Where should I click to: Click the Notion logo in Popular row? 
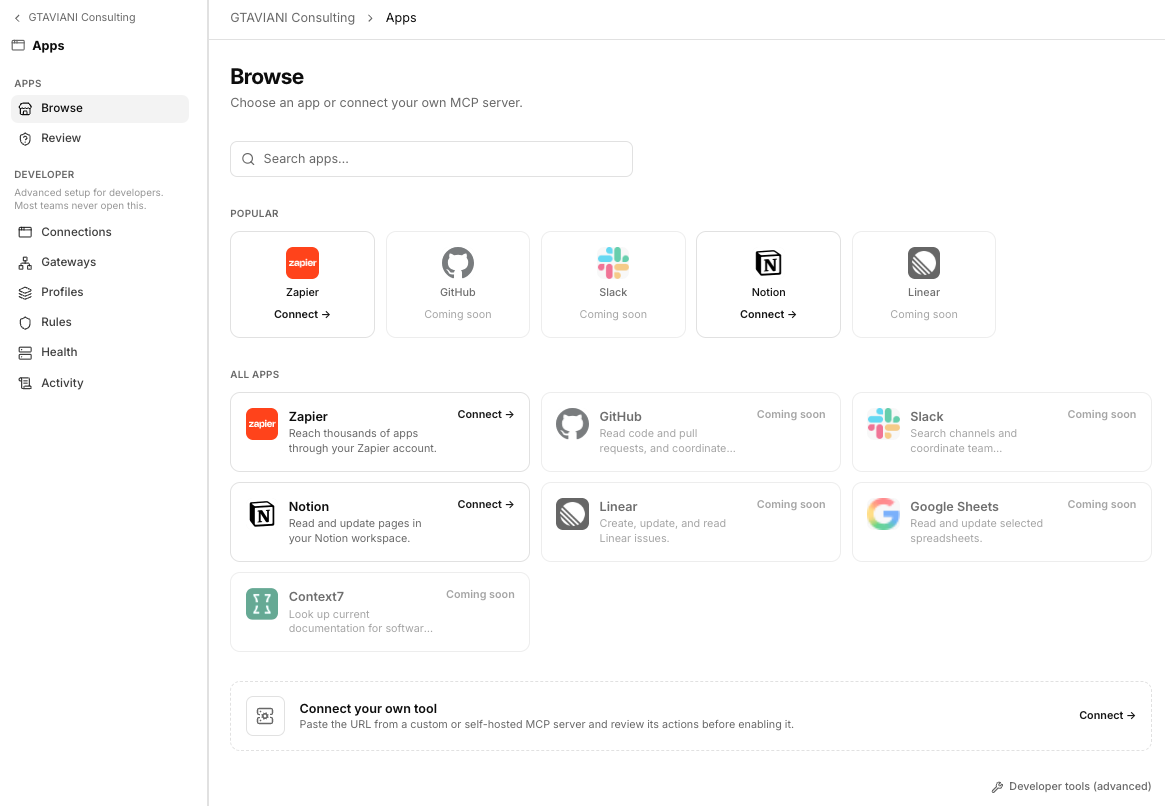point(768,263)
